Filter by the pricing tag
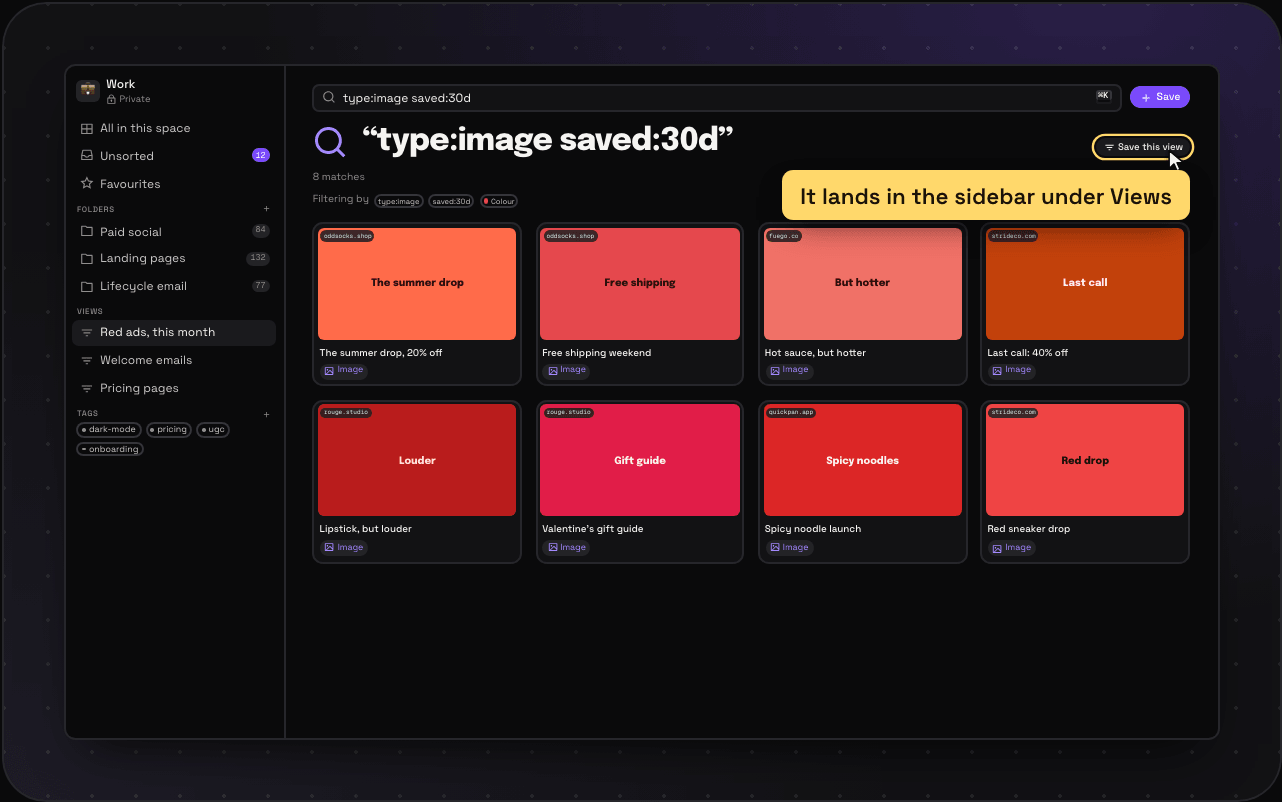The width and height of the screenshot is (1282, 802). (x=169, y=430)
